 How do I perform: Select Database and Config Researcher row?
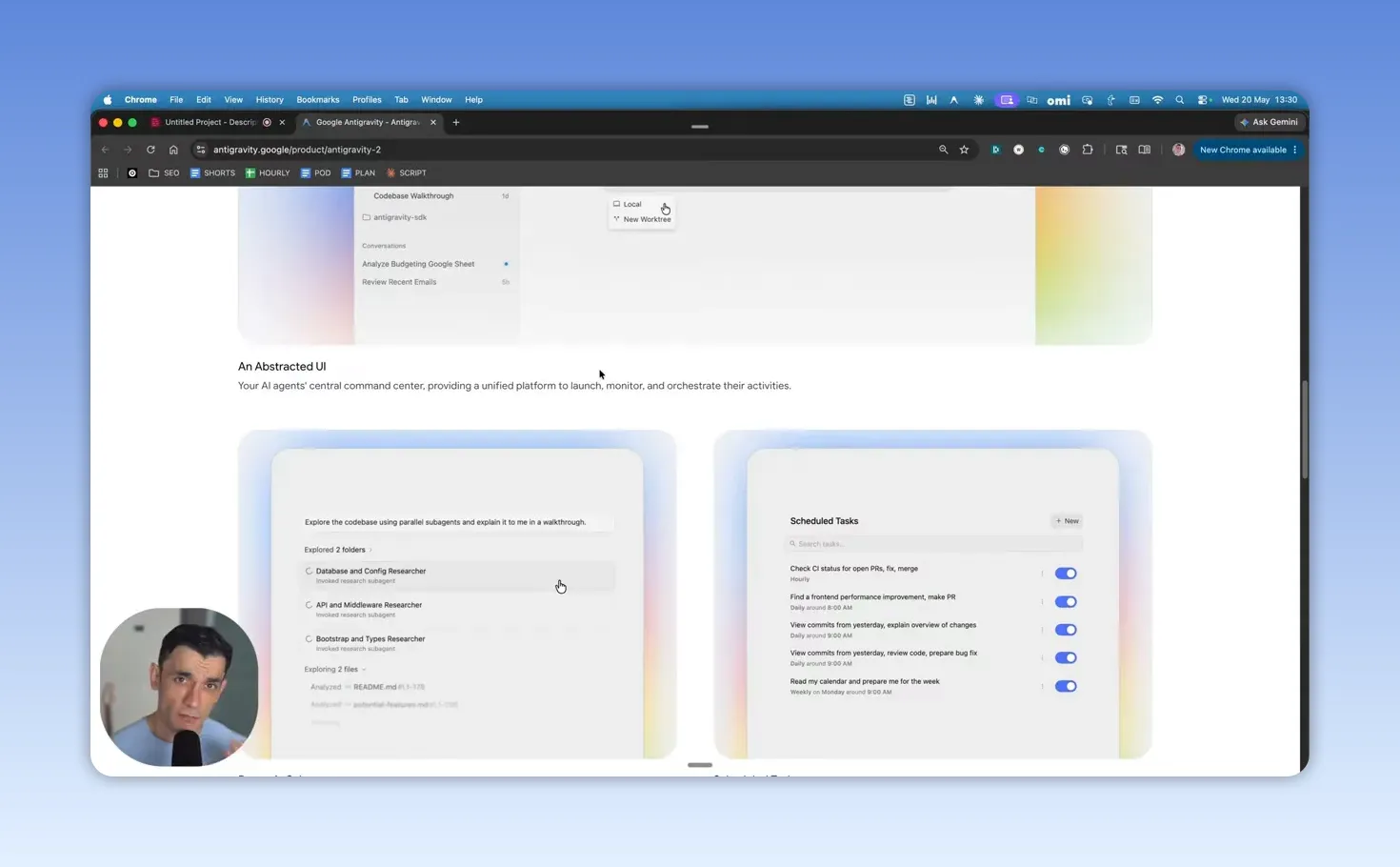pyautogui.click(x=457, y=575)
